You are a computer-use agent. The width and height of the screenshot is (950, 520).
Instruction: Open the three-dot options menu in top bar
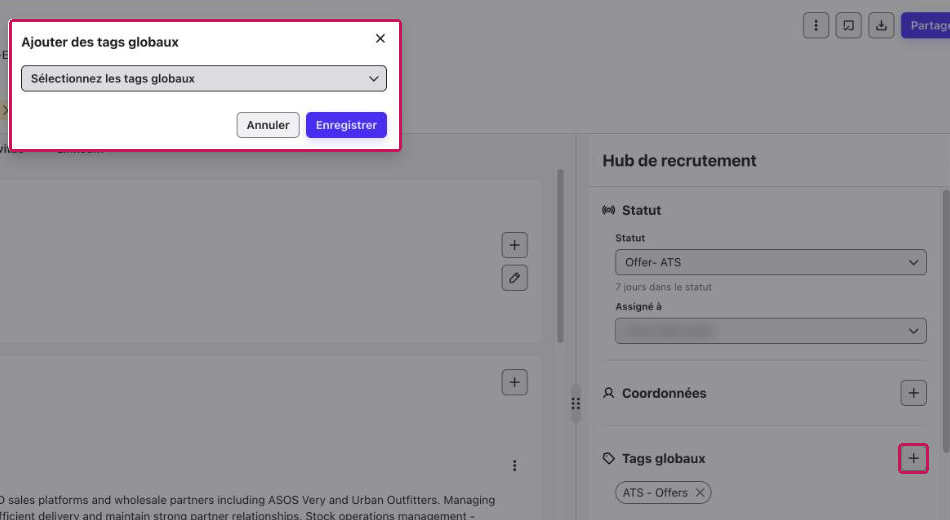(x=815, y=25)
